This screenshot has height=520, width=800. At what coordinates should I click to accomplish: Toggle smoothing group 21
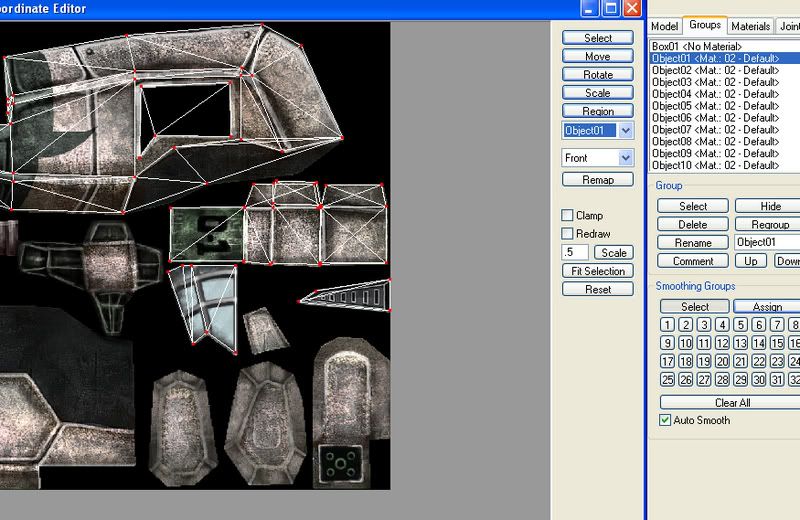point(740,362)
